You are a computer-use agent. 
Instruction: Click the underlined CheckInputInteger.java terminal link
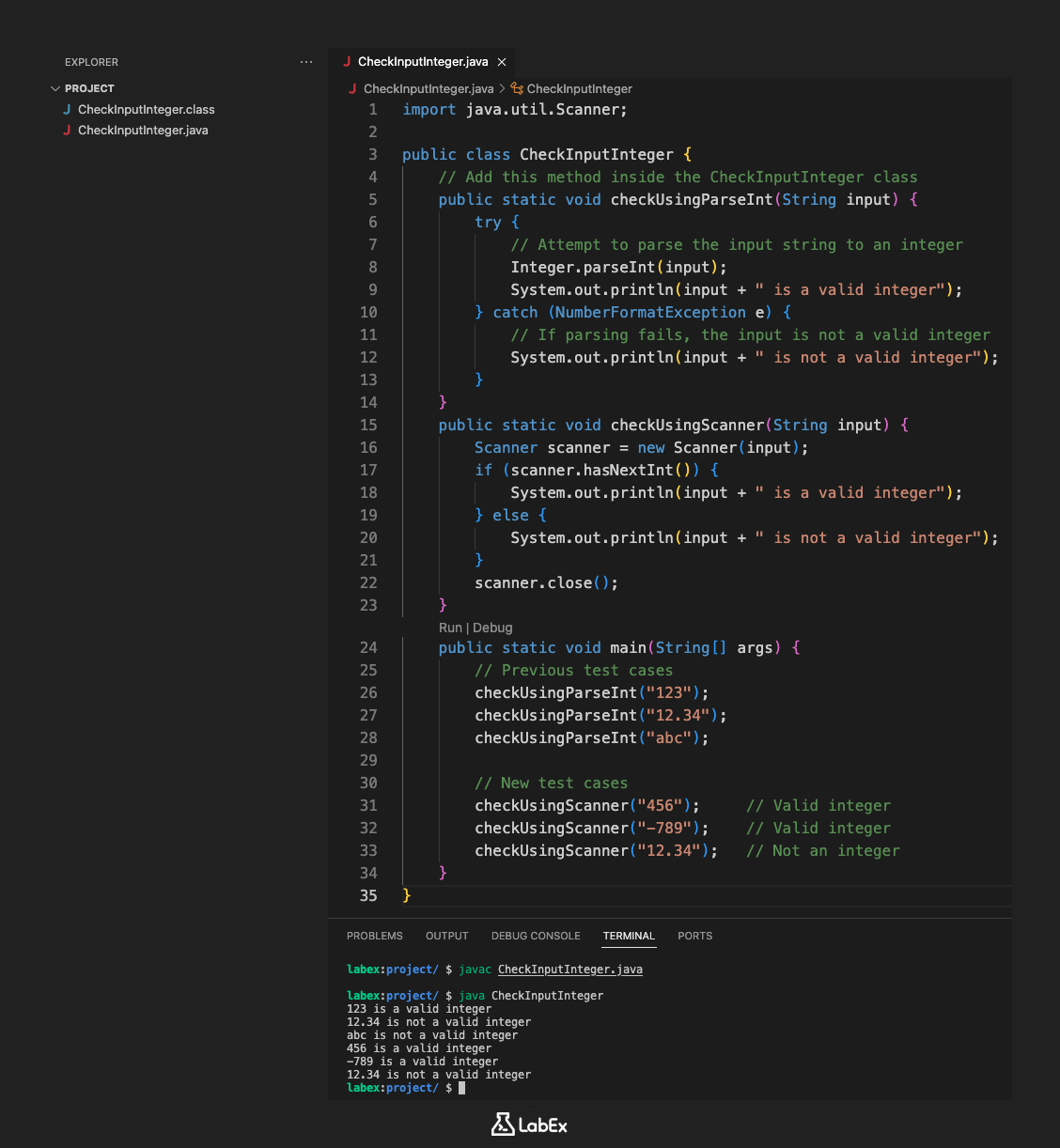[569, 970]
